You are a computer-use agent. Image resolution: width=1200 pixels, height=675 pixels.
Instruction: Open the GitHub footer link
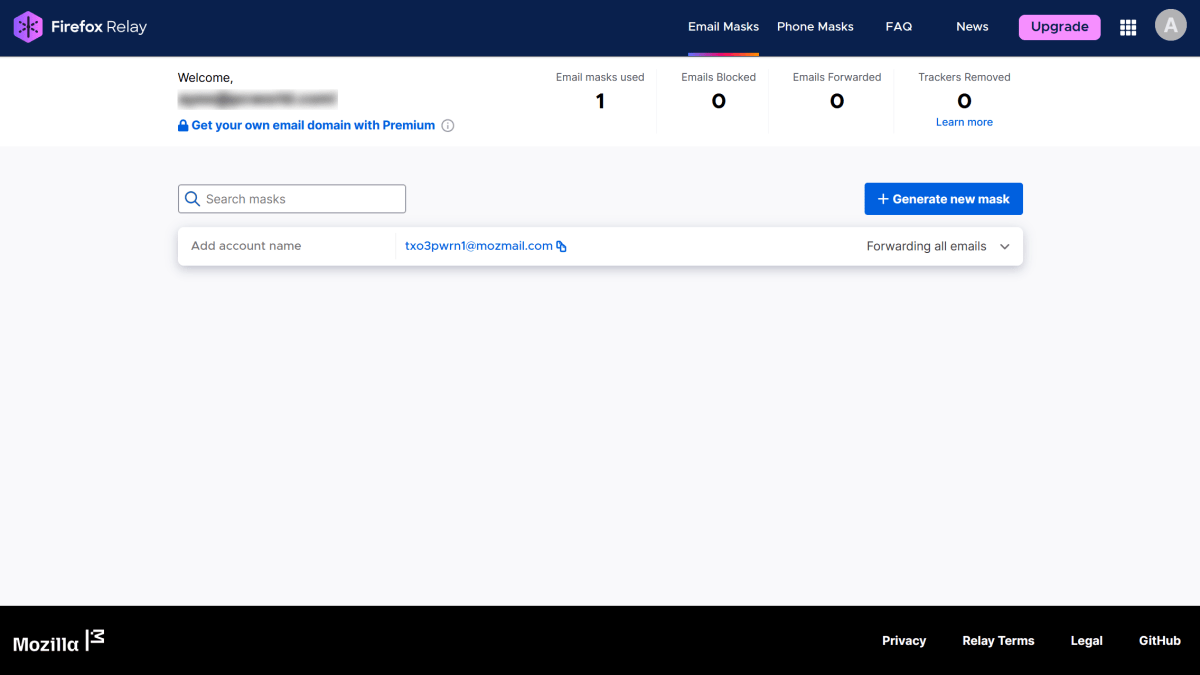pyautogui.click(x=1159, y=641)
